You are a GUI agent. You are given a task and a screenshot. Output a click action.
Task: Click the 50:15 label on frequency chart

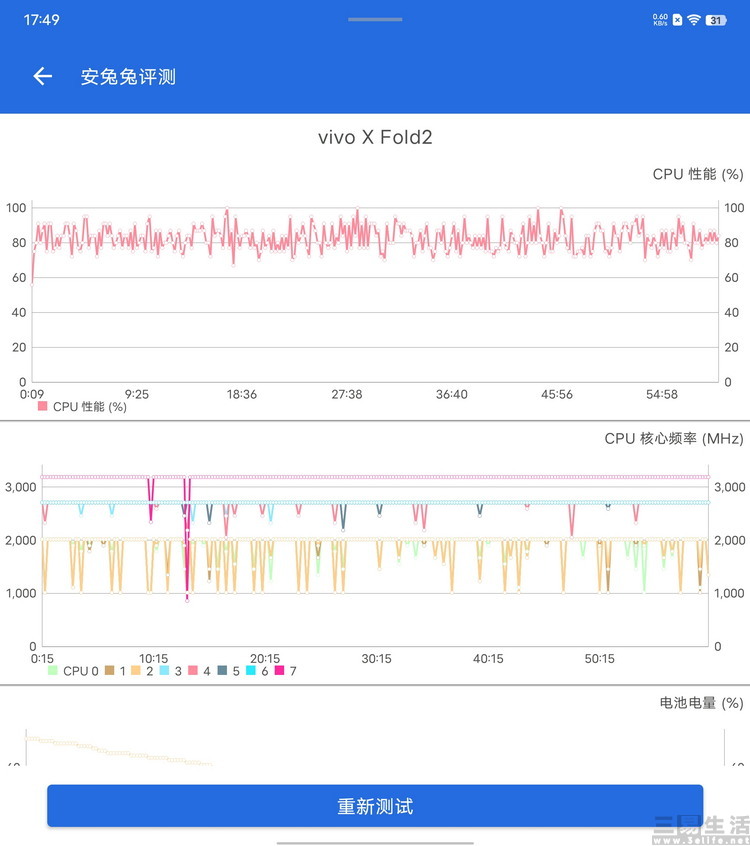point(600,658)
